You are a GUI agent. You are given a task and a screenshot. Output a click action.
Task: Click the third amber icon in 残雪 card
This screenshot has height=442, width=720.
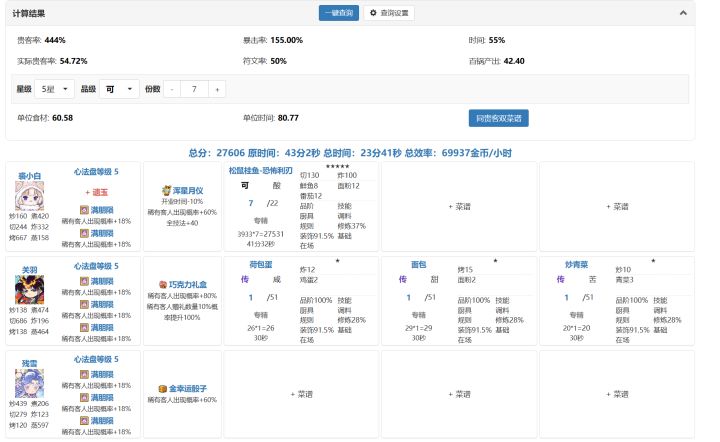[x=84, y=420]
